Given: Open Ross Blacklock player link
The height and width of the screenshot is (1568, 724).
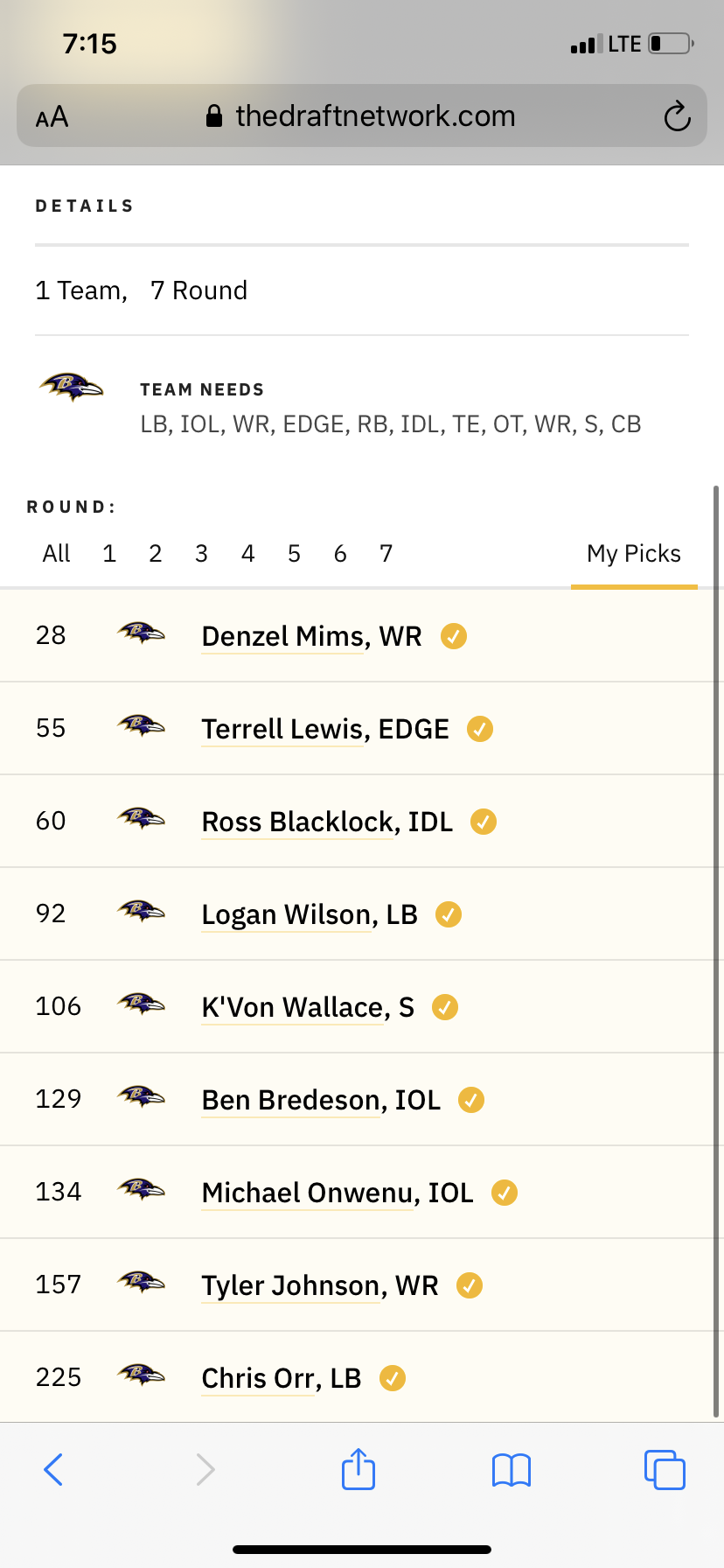Looking at the screenshot, I should pyautogui.click(x=327, y=822).
